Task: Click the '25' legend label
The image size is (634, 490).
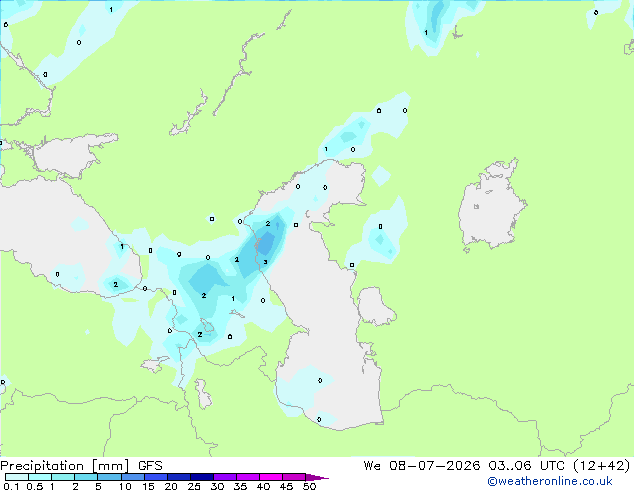Action: point(194,486)
